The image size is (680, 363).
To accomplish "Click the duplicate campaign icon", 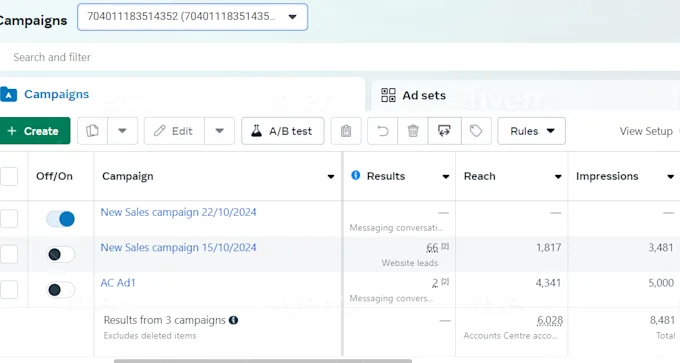I will 92,131.
